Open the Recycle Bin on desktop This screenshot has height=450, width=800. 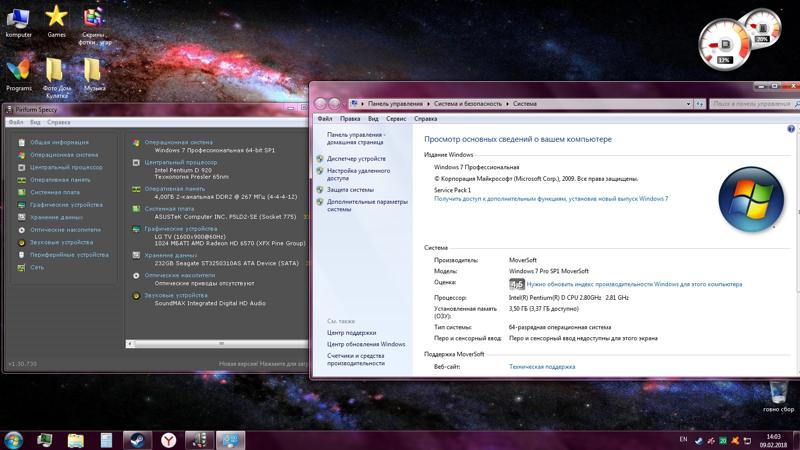click(778, 396)
